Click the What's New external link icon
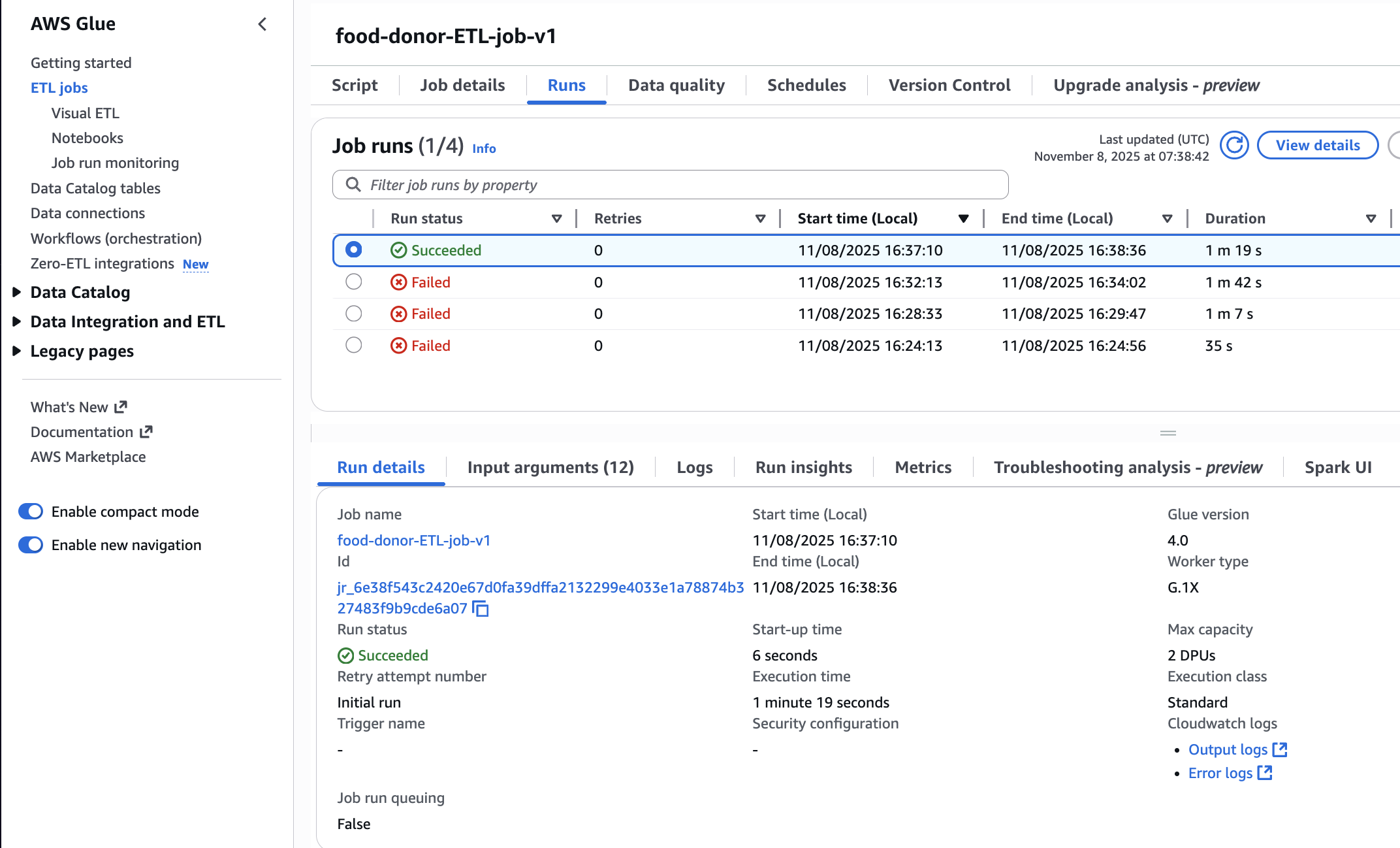This screenshot has width=1400, height=848. click(x=121, y=407)
